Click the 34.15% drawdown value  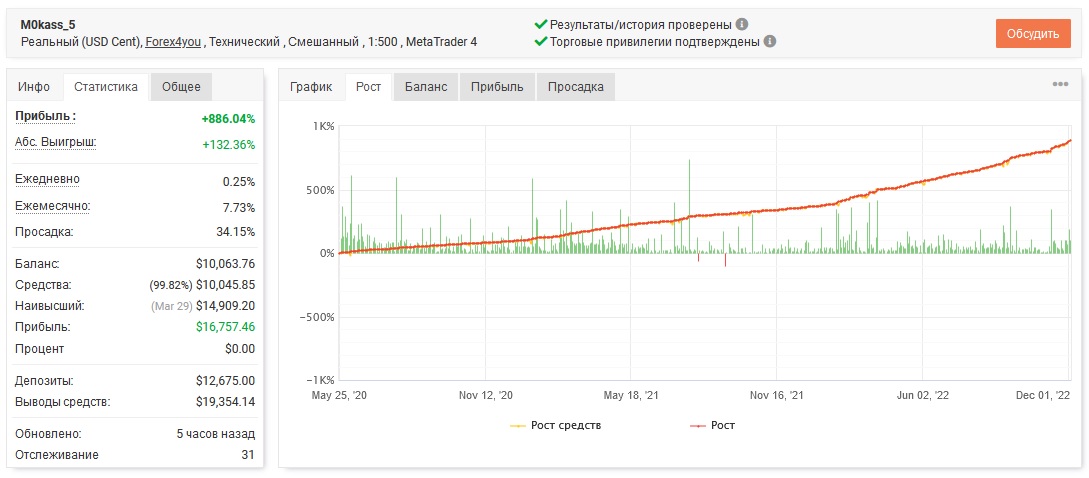[x=235, y=231]
